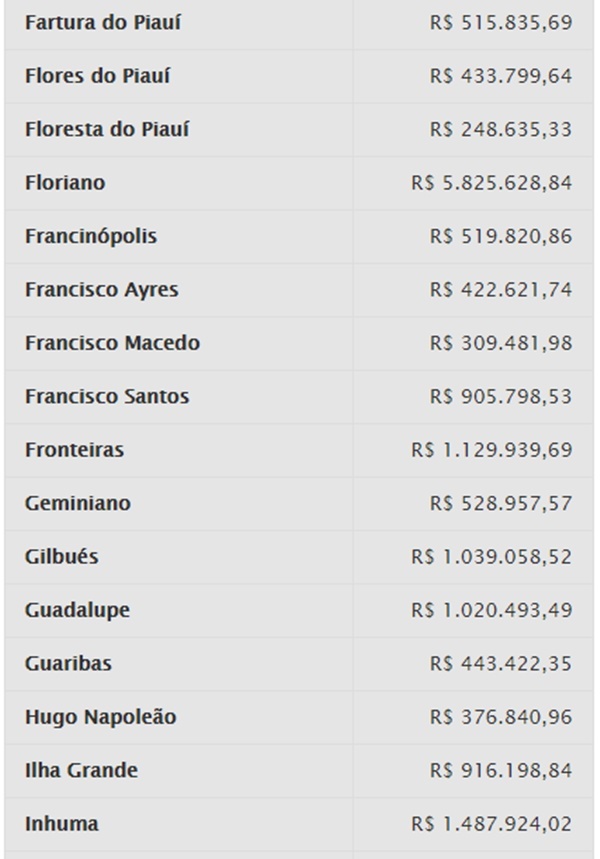Click the Floriano municipality name
This screenshot has height=859, width=600.
coord(65,183)
